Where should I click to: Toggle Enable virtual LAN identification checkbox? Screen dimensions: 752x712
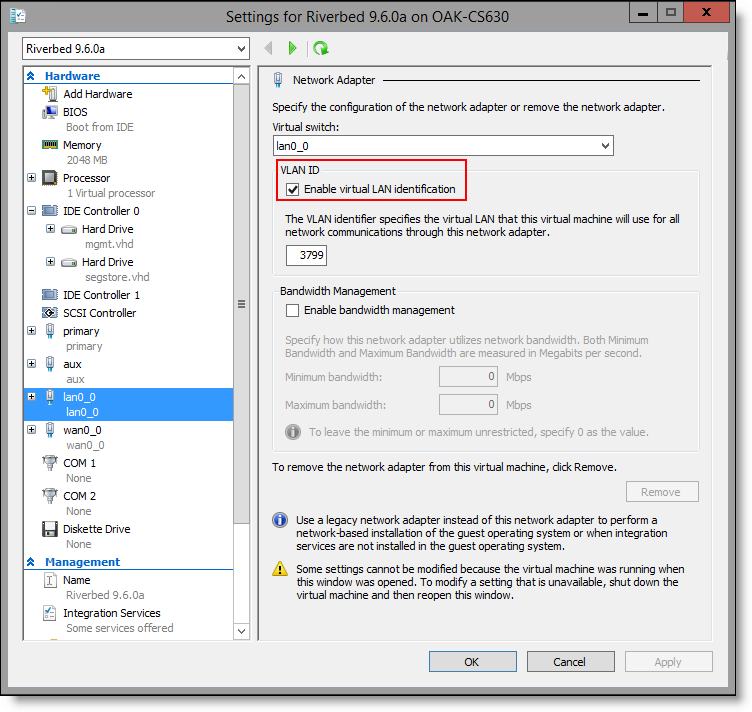click(292, 189)
